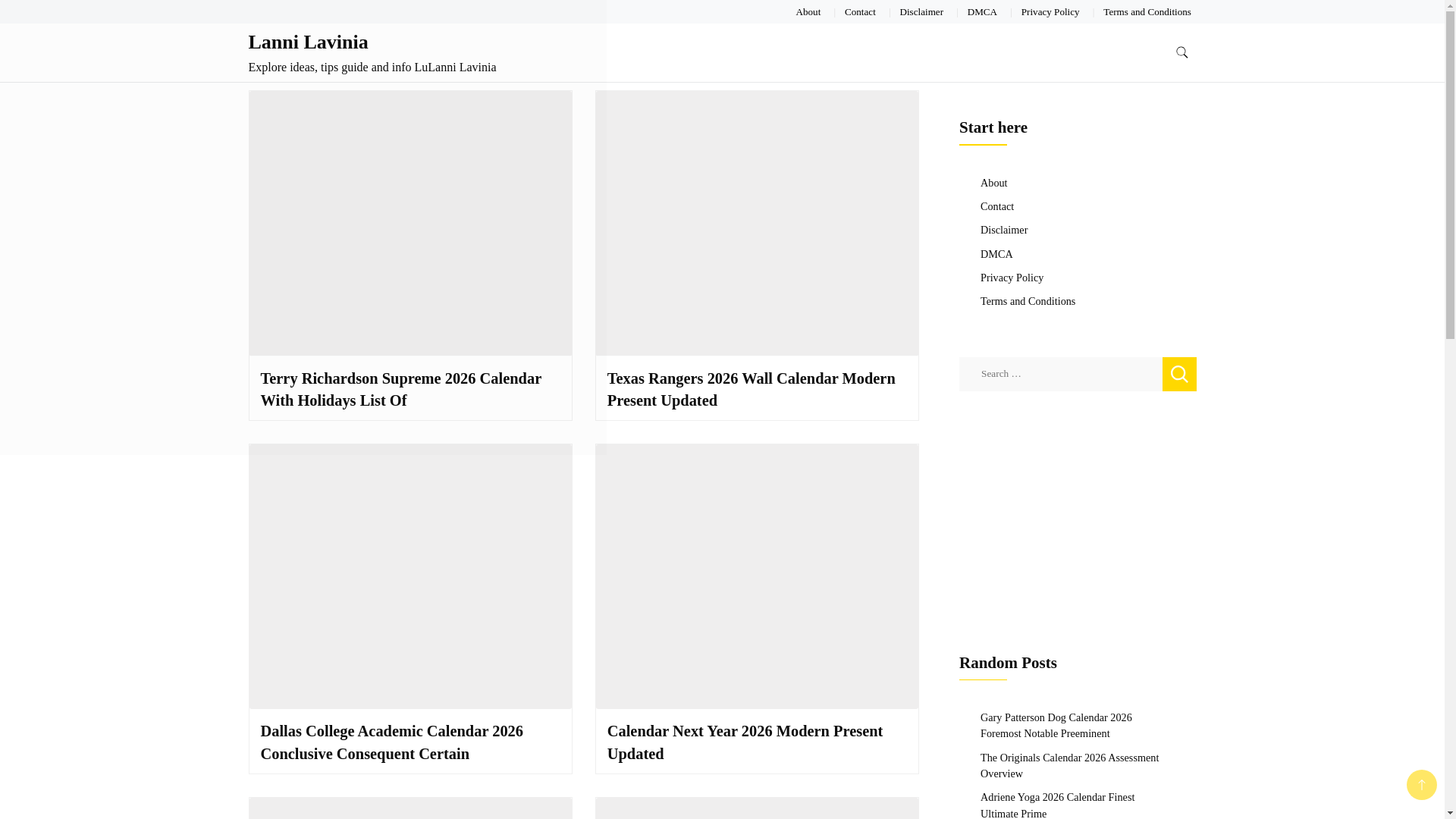The width and height of the screenshot is (1456, 819).
Task: Open the header search magnifier icon
Action: 1181,52
